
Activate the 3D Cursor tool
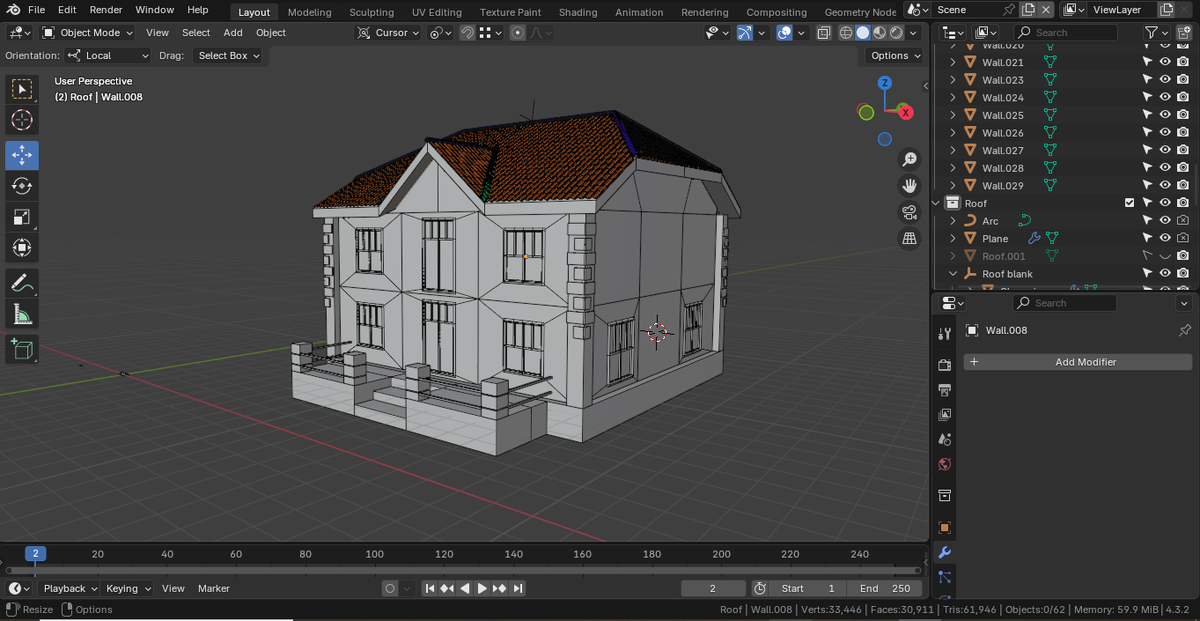click(22, 120)
